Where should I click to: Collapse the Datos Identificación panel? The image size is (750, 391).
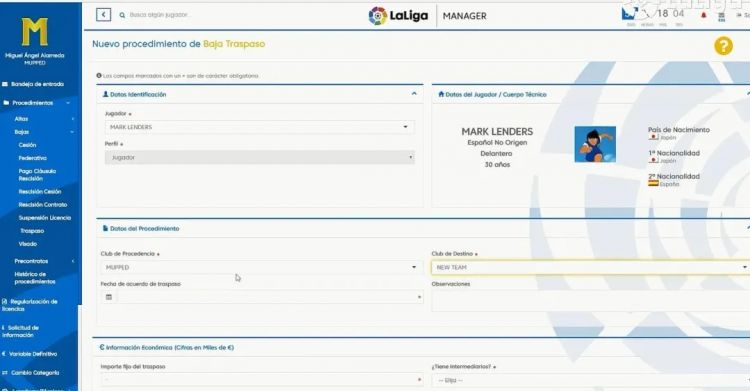click(414, 94)
